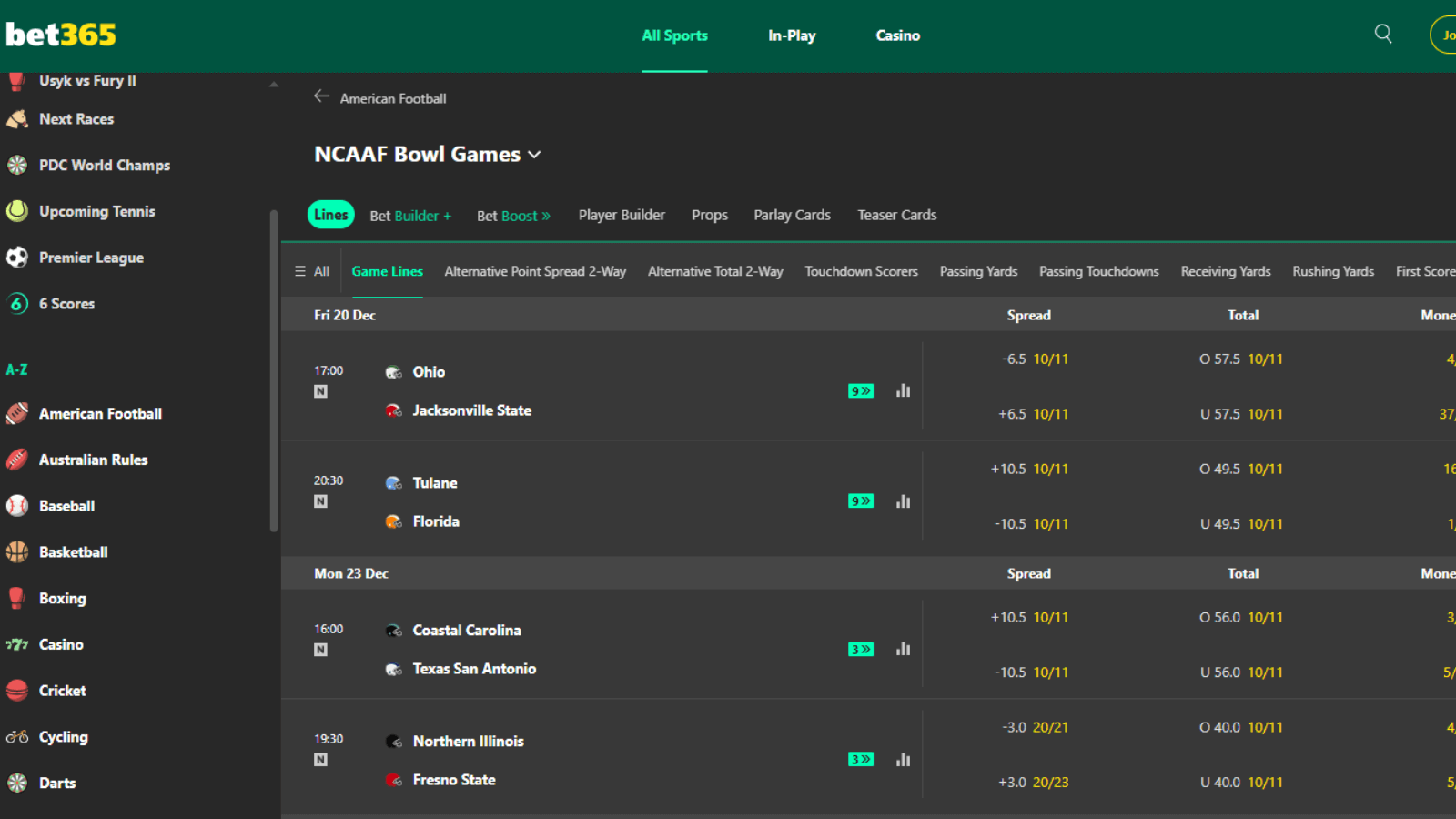Image resolution: width=1456 pixels, height=819 pixels.
Task: Open the Coastal Carolina team name
Action: [x=467, y=631]
